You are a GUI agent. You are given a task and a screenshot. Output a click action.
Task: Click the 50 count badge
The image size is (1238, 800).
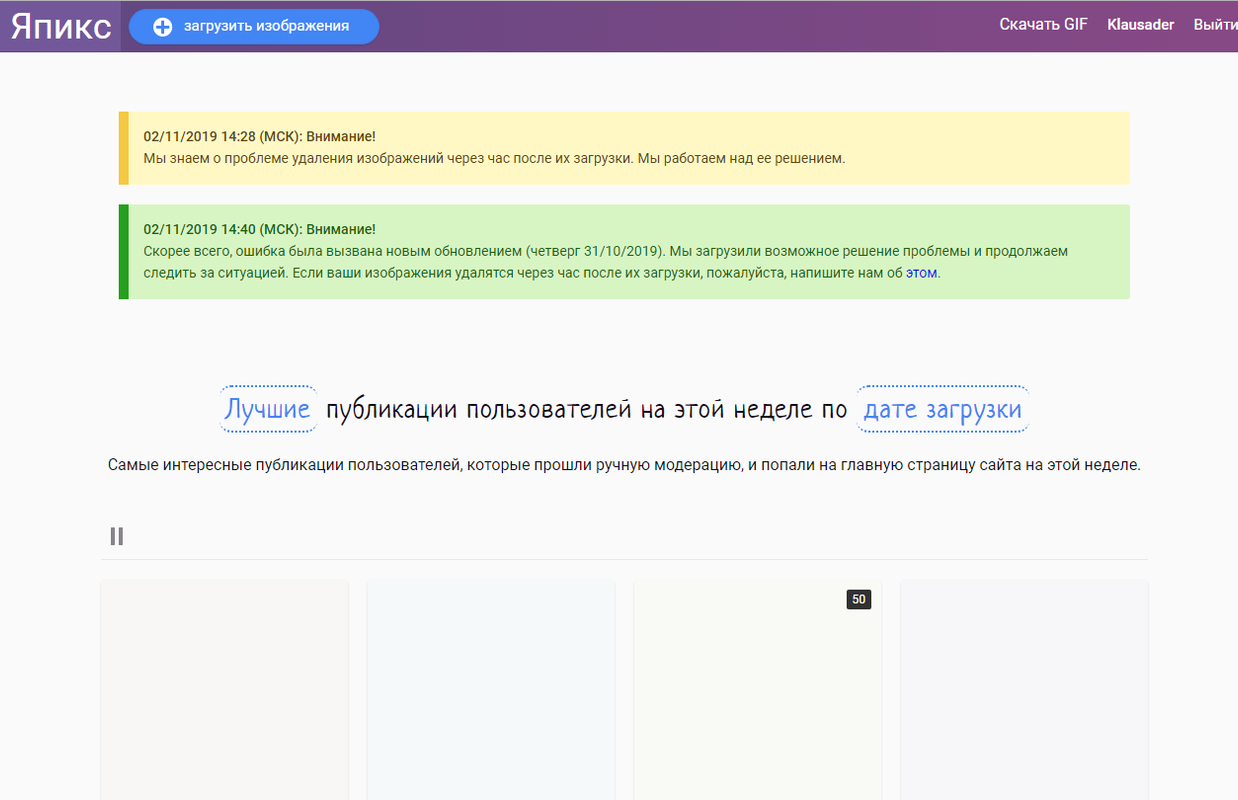pyautogui.click(x=859, y=599)
